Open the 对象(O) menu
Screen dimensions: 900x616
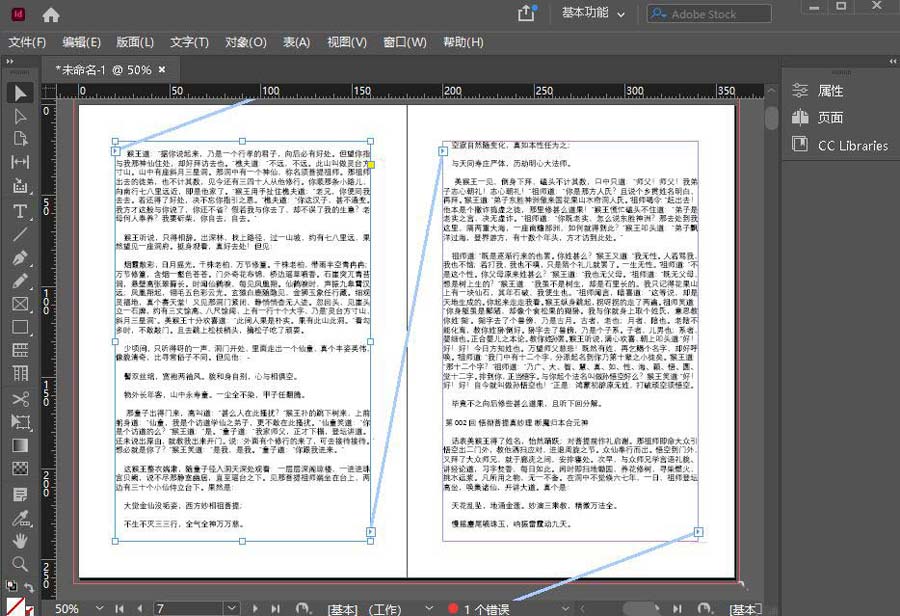246,42
